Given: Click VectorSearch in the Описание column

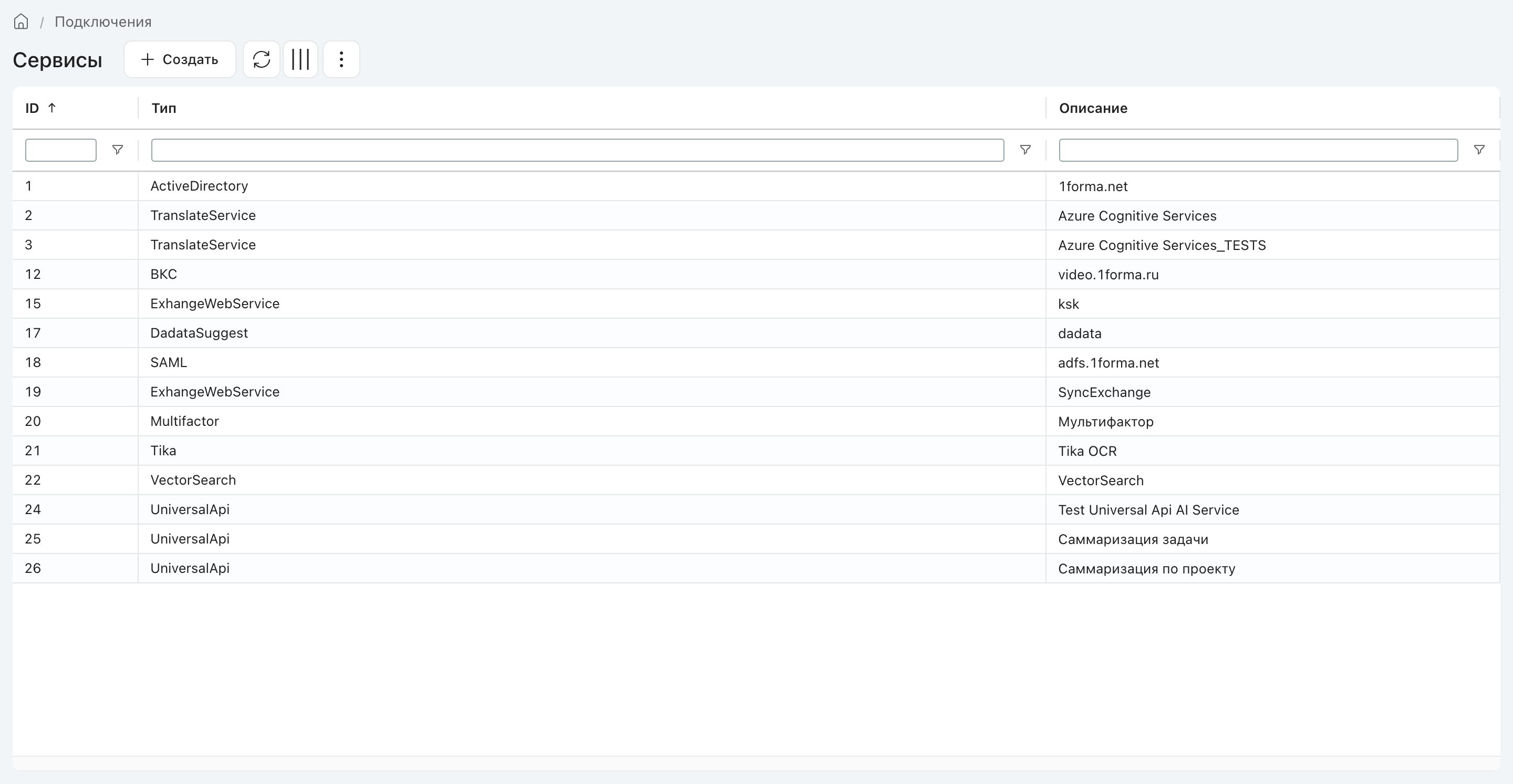Looking at the screenshot, I should 1272,480.
